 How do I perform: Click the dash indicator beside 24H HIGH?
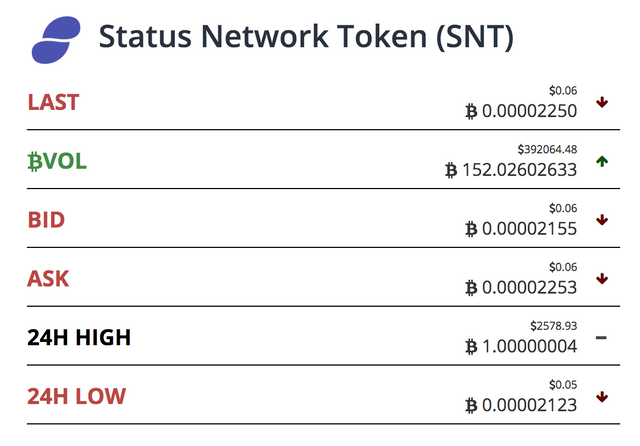tap(601, 337)
